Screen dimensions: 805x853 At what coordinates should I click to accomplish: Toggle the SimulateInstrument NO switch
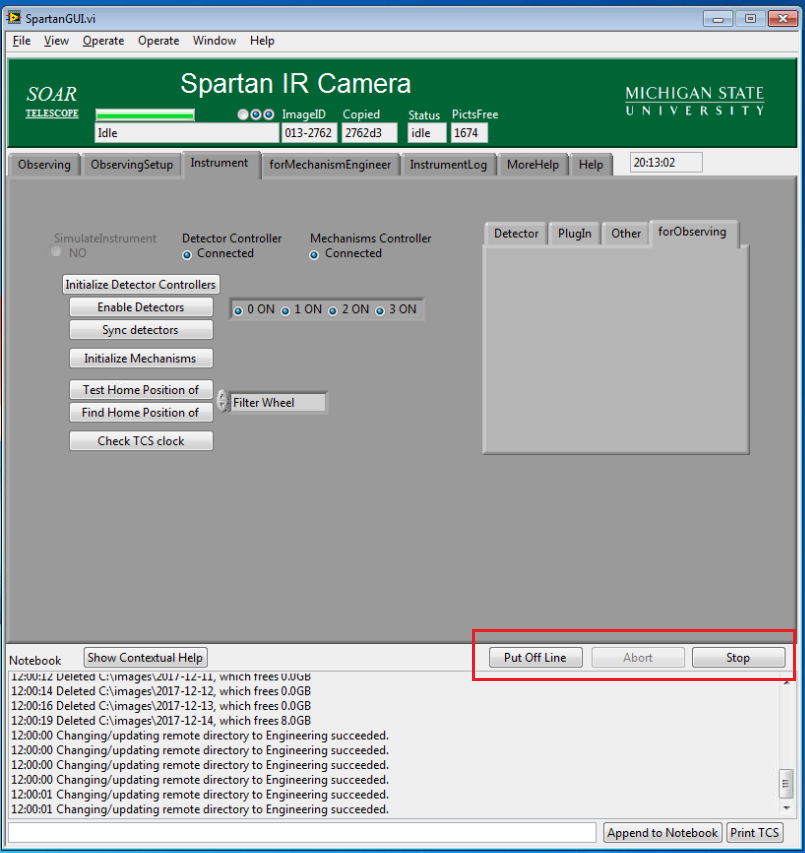tap(56, 252)
